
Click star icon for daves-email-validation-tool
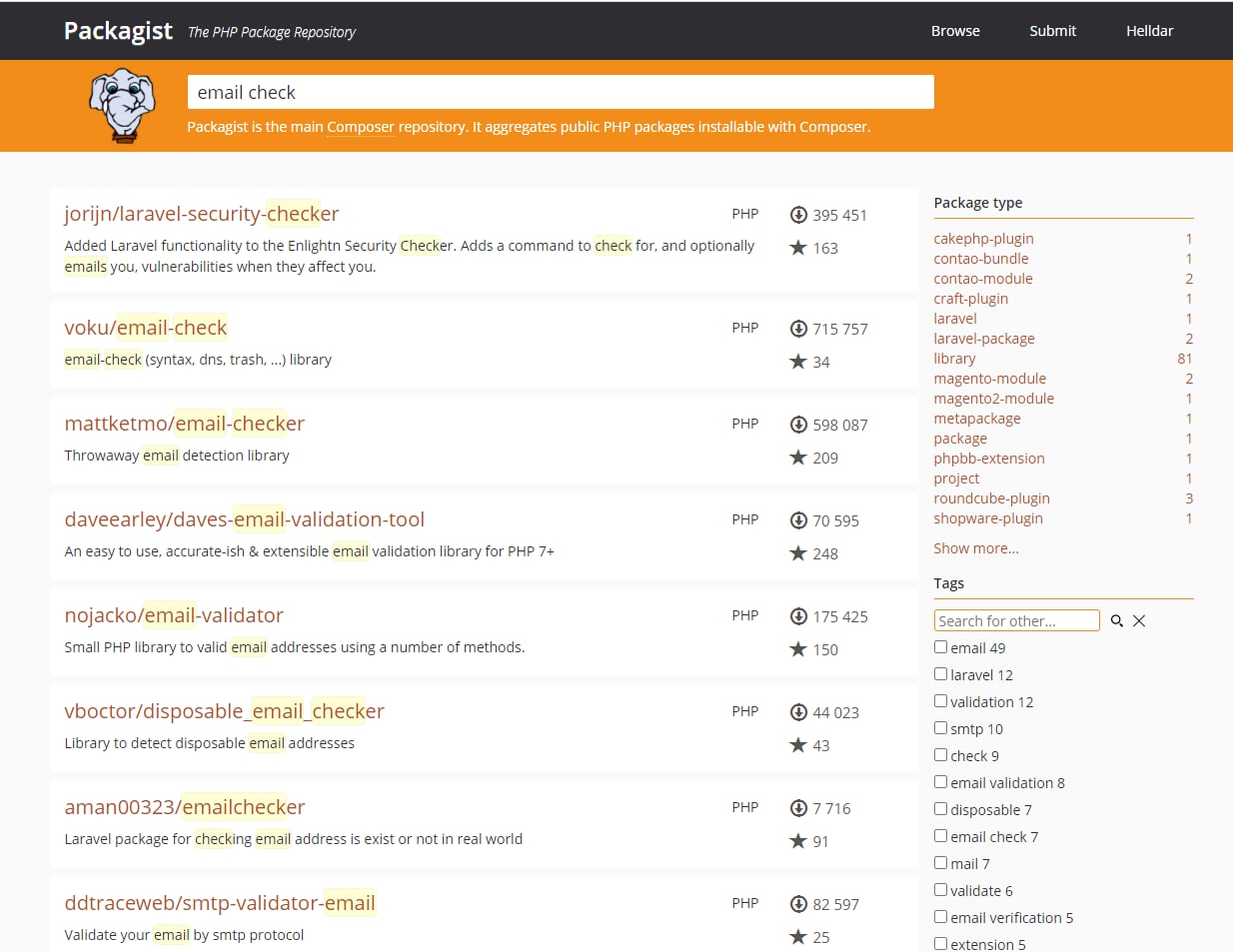pyautogui.click(x=798, y=553)
